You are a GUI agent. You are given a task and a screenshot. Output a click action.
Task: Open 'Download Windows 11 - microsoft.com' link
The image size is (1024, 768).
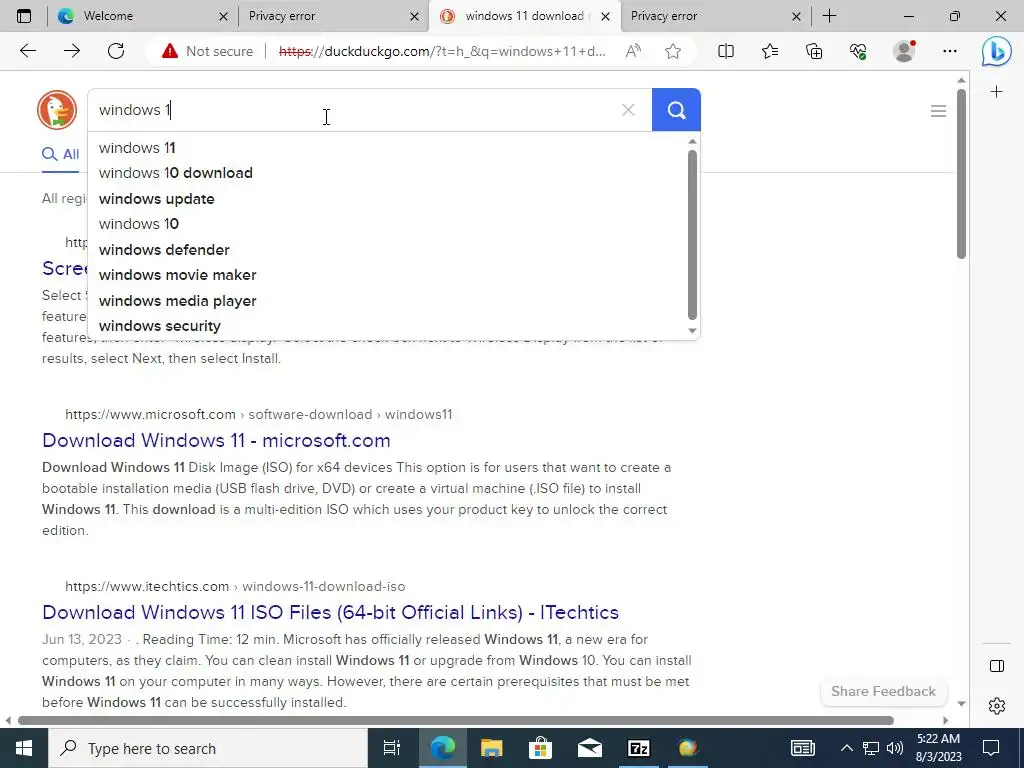click(x=216, y=441)
